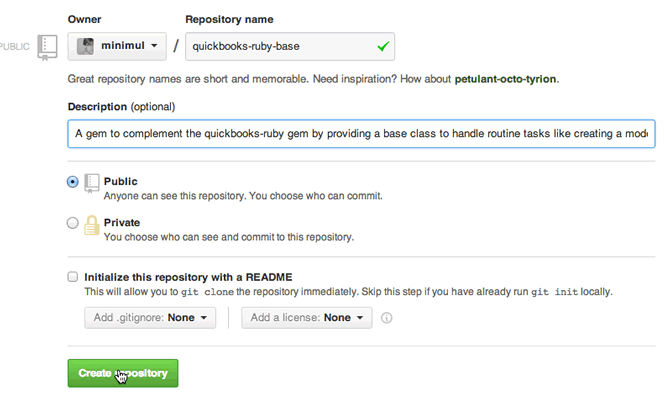The width and height of the screenshot is (664, 404).
Task: Click the lock icon next to Private
Action: (91, 225)
